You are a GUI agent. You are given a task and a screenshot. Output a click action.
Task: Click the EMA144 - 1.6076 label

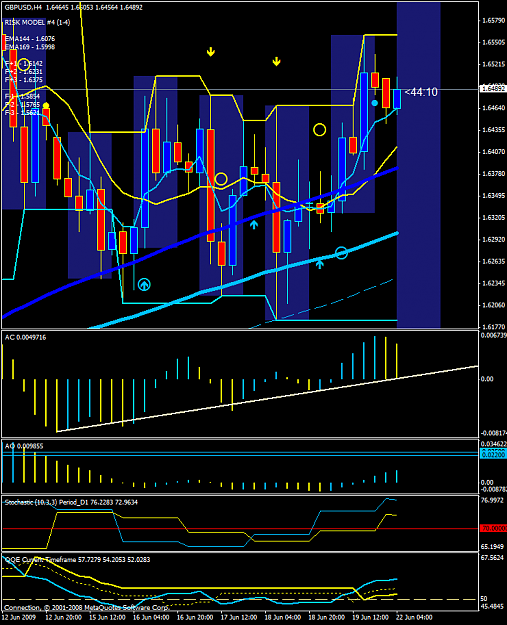point(29,39)
